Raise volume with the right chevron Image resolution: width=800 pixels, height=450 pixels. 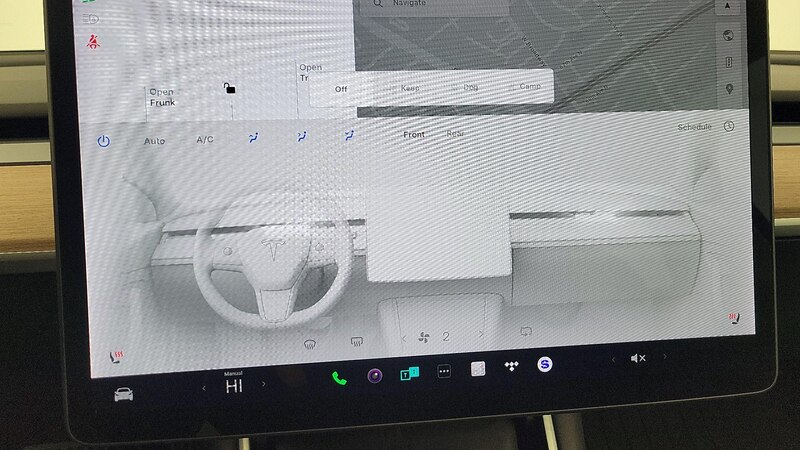pos(664,357)
